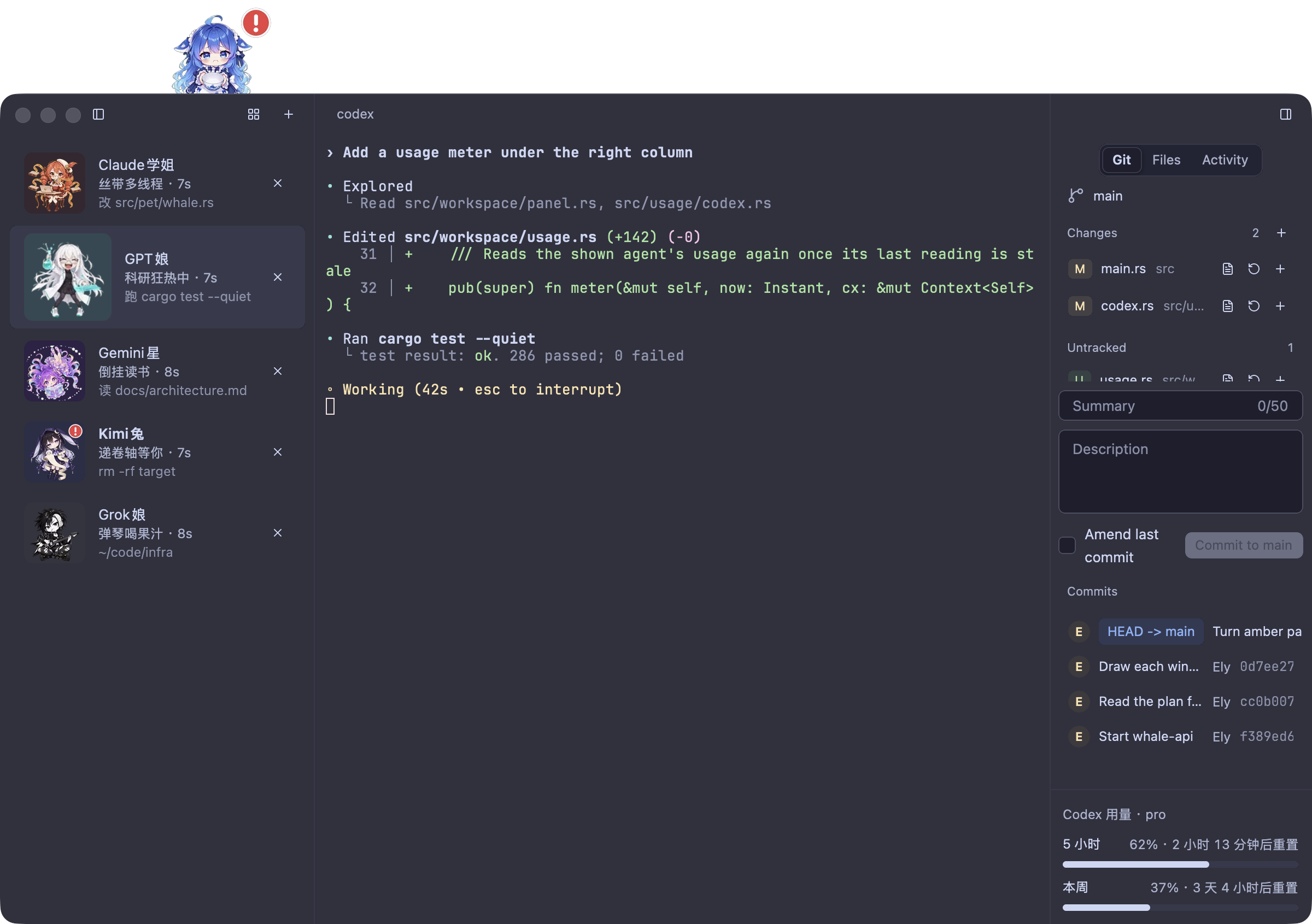Viewport: 1312px width, 924px height.
Task: Click the HEAD -> main badge
Action: 1151,632
